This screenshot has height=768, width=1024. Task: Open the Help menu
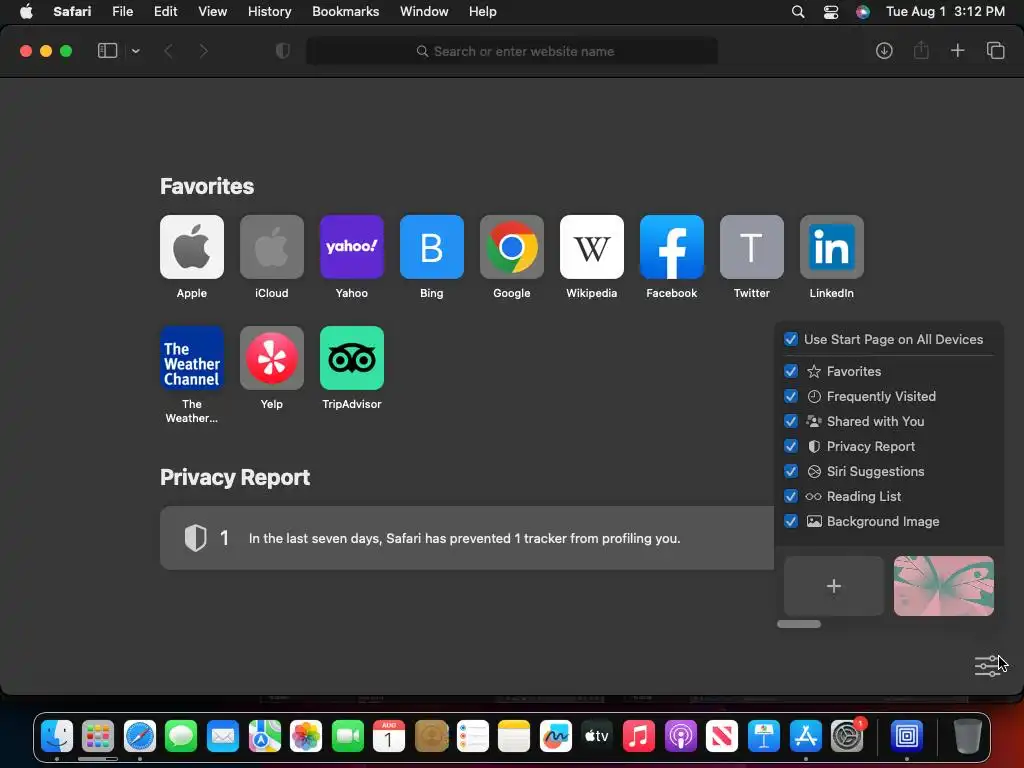[x=483, y=12]
